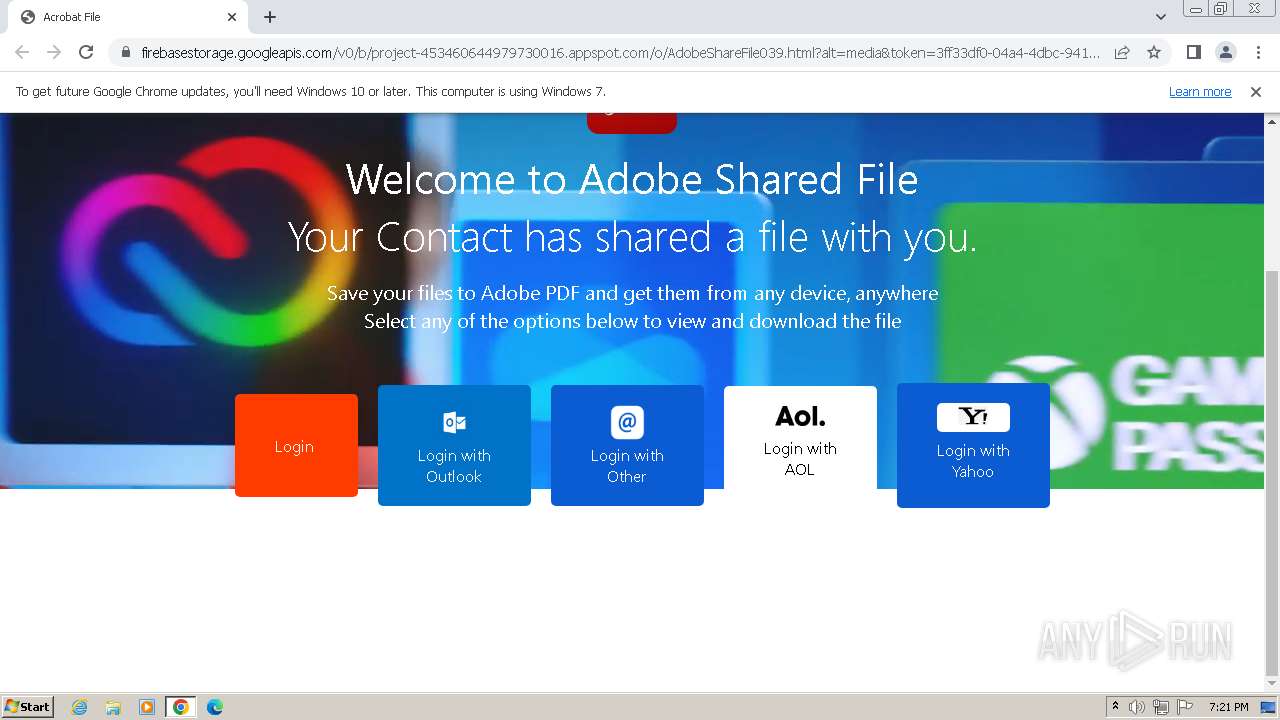Viewport: 1280px width, 720px height.
Task: Toggle the browser side panel
Action: click(1193, 52)
